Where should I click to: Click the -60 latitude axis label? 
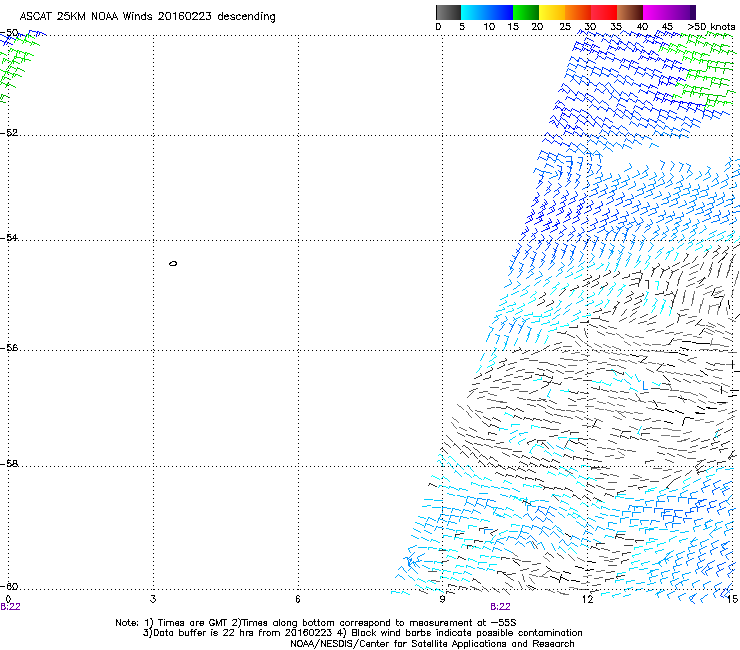point(9,587)
